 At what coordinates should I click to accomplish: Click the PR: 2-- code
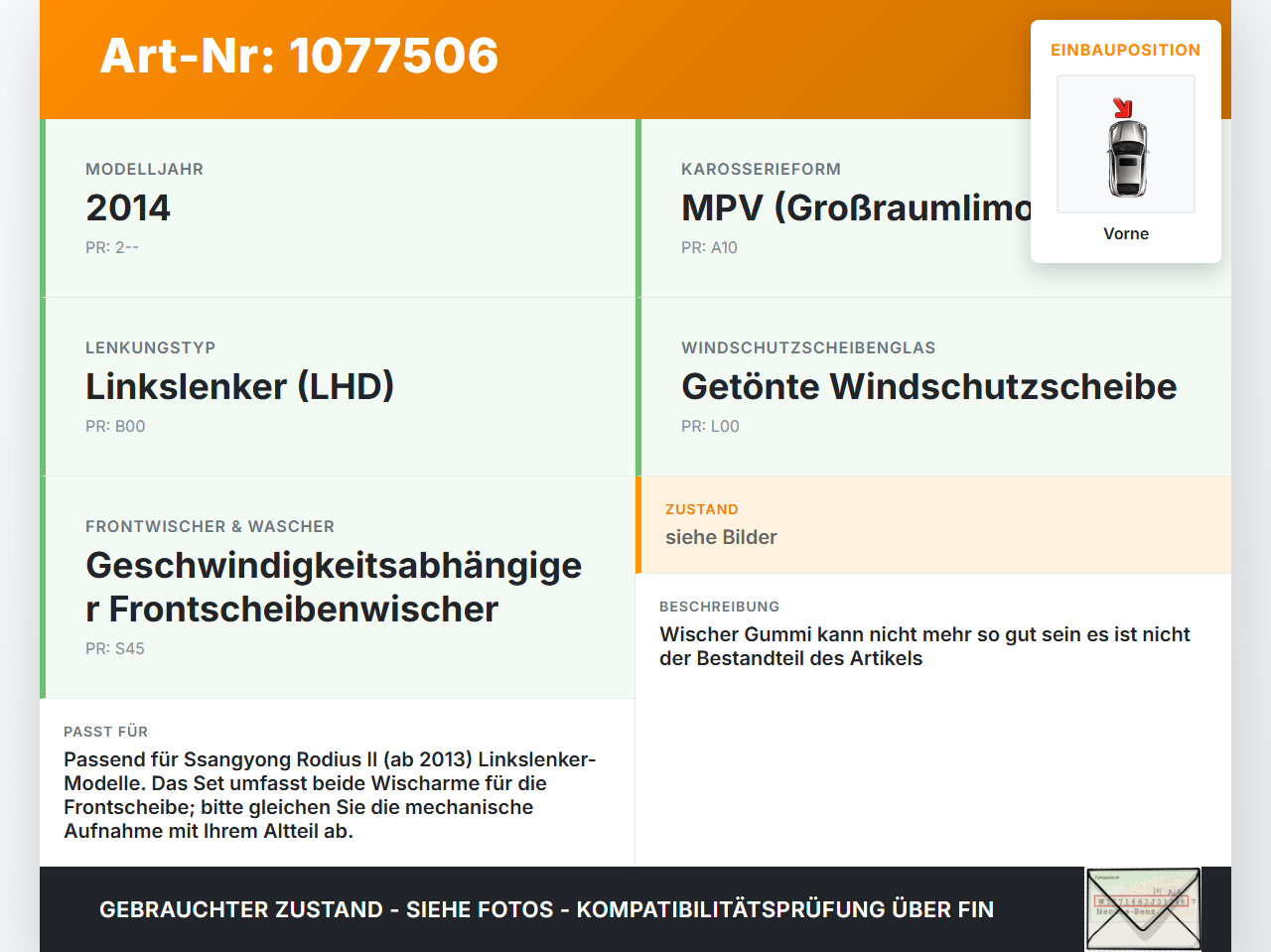[112, 247]
